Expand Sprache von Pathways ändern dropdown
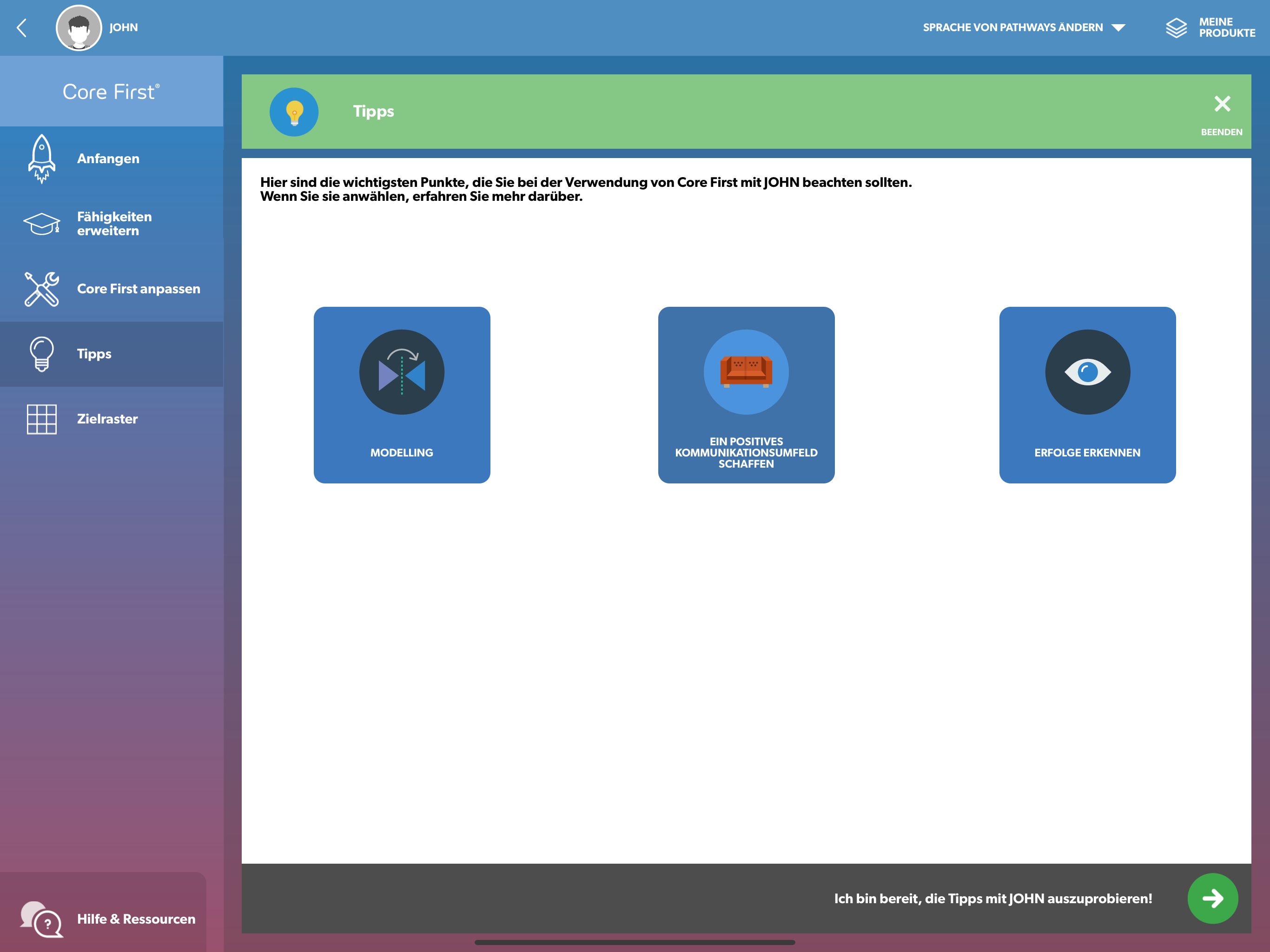This screenshot has width=1270, height=952. click(1024, 27)
